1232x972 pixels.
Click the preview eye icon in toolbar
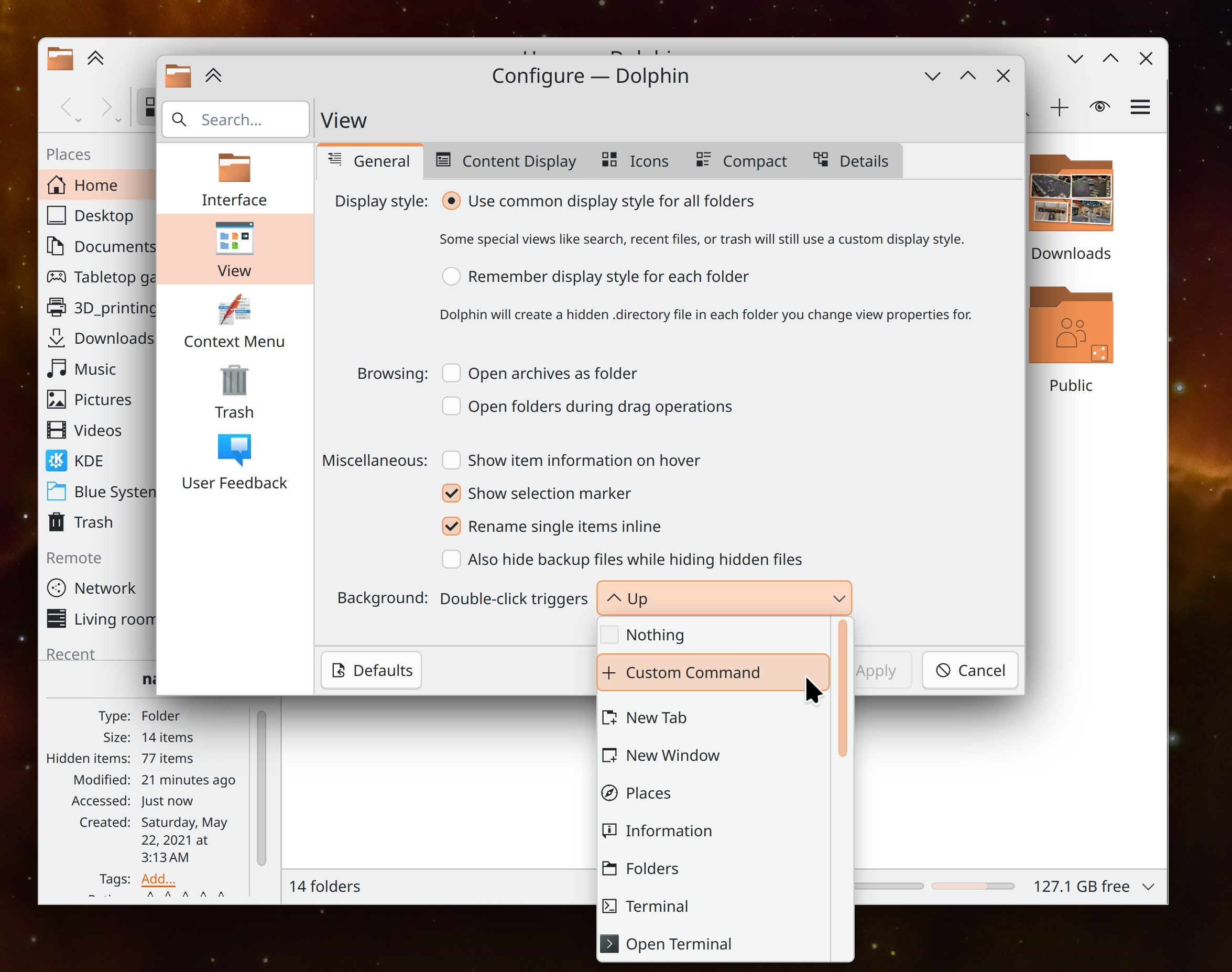coord(1099,107)
